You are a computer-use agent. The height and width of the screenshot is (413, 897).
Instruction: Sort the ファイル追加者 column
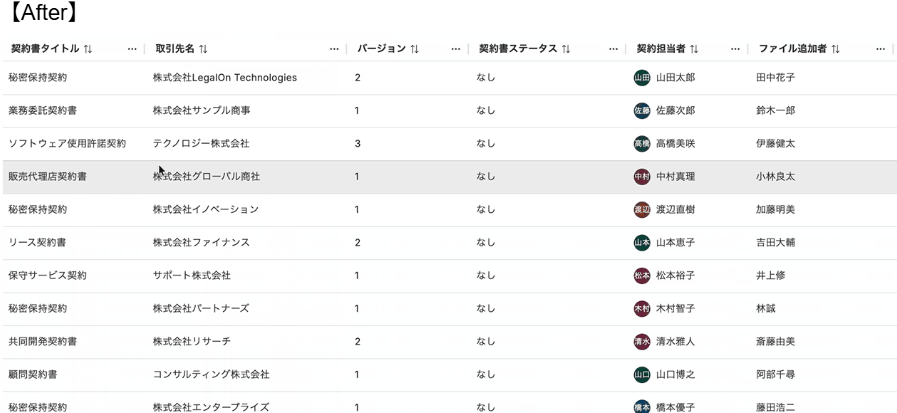point(835,49)
